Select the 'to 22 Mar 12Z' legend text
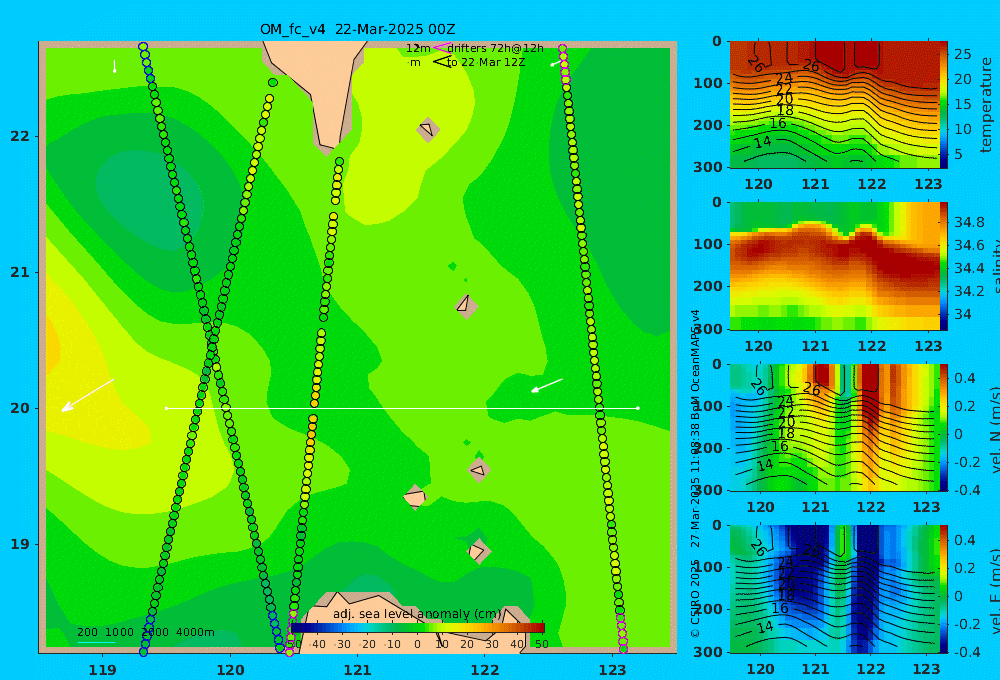1000x680 pixels. (x=486, y=63)
